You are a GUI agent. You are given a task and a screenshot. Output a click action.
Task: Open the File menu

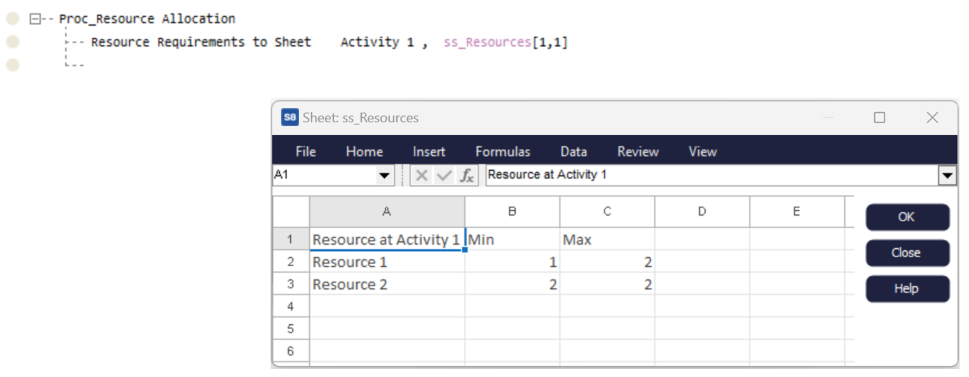pyautogui.click(x=306, y=152)
